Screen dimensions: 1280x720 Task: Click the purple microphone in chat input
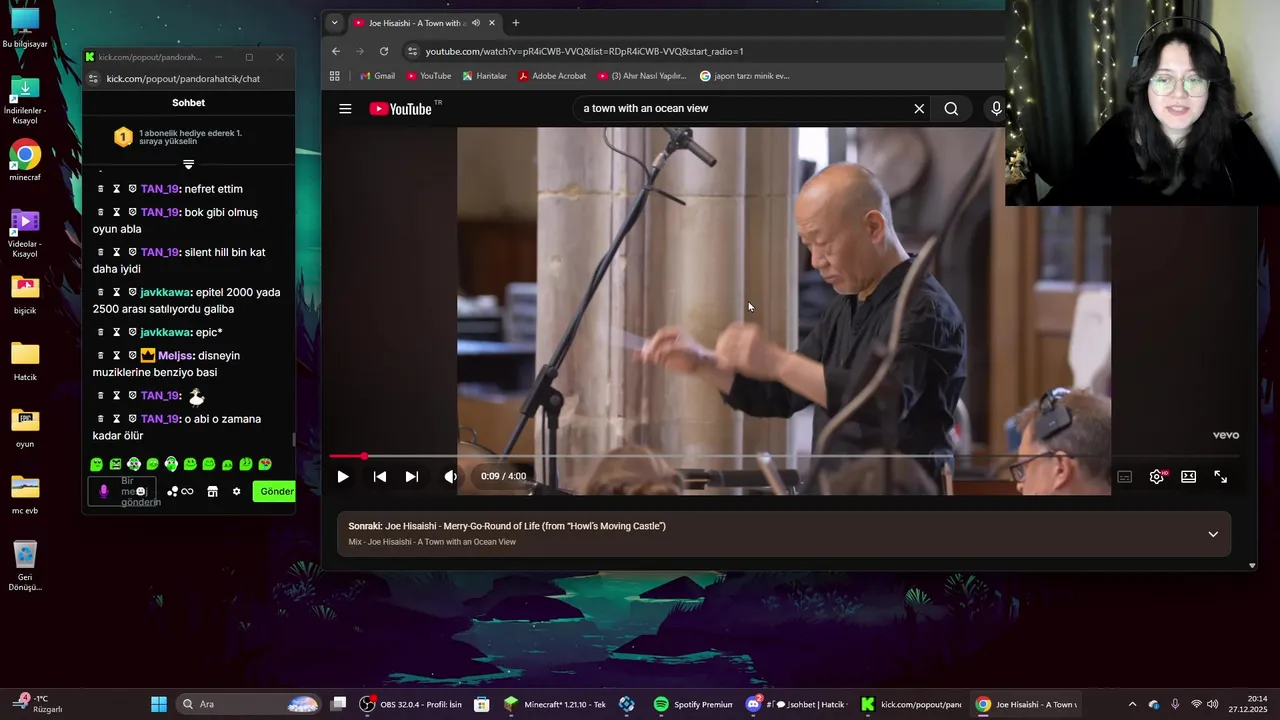[x=103, y=491]
